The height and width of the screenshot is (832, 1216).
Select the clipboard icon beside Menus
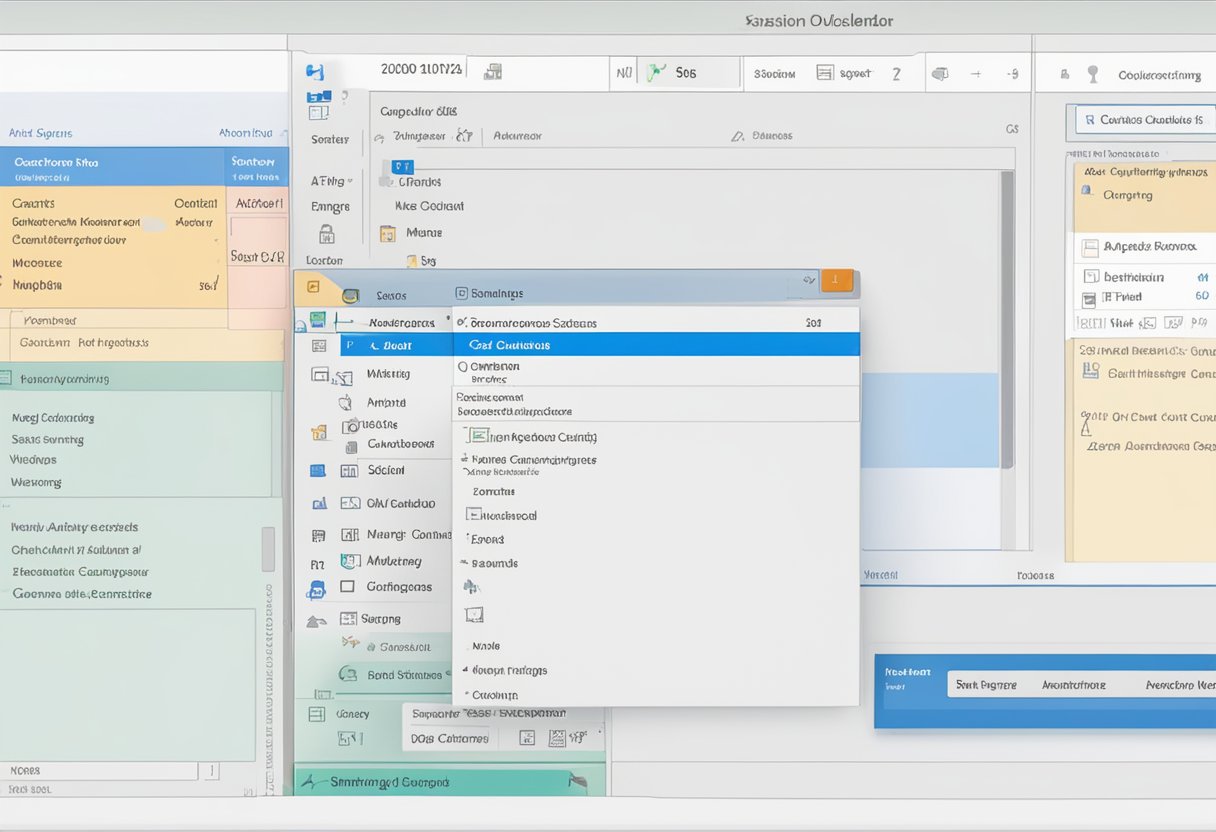click(387, 232)
